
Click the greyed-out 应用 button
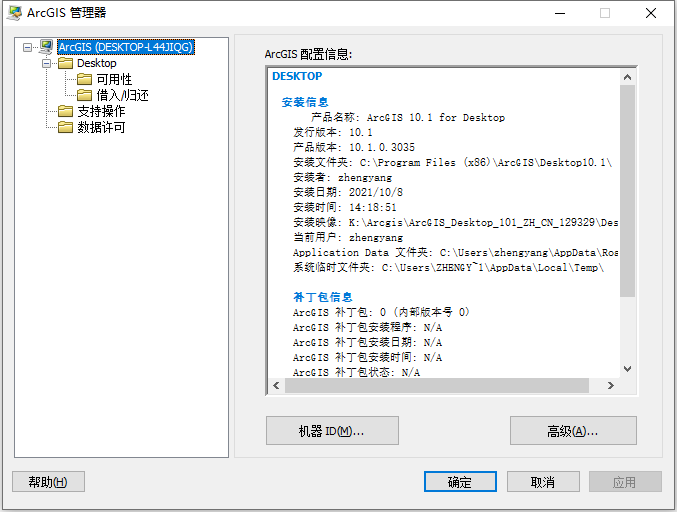(625, 481)
